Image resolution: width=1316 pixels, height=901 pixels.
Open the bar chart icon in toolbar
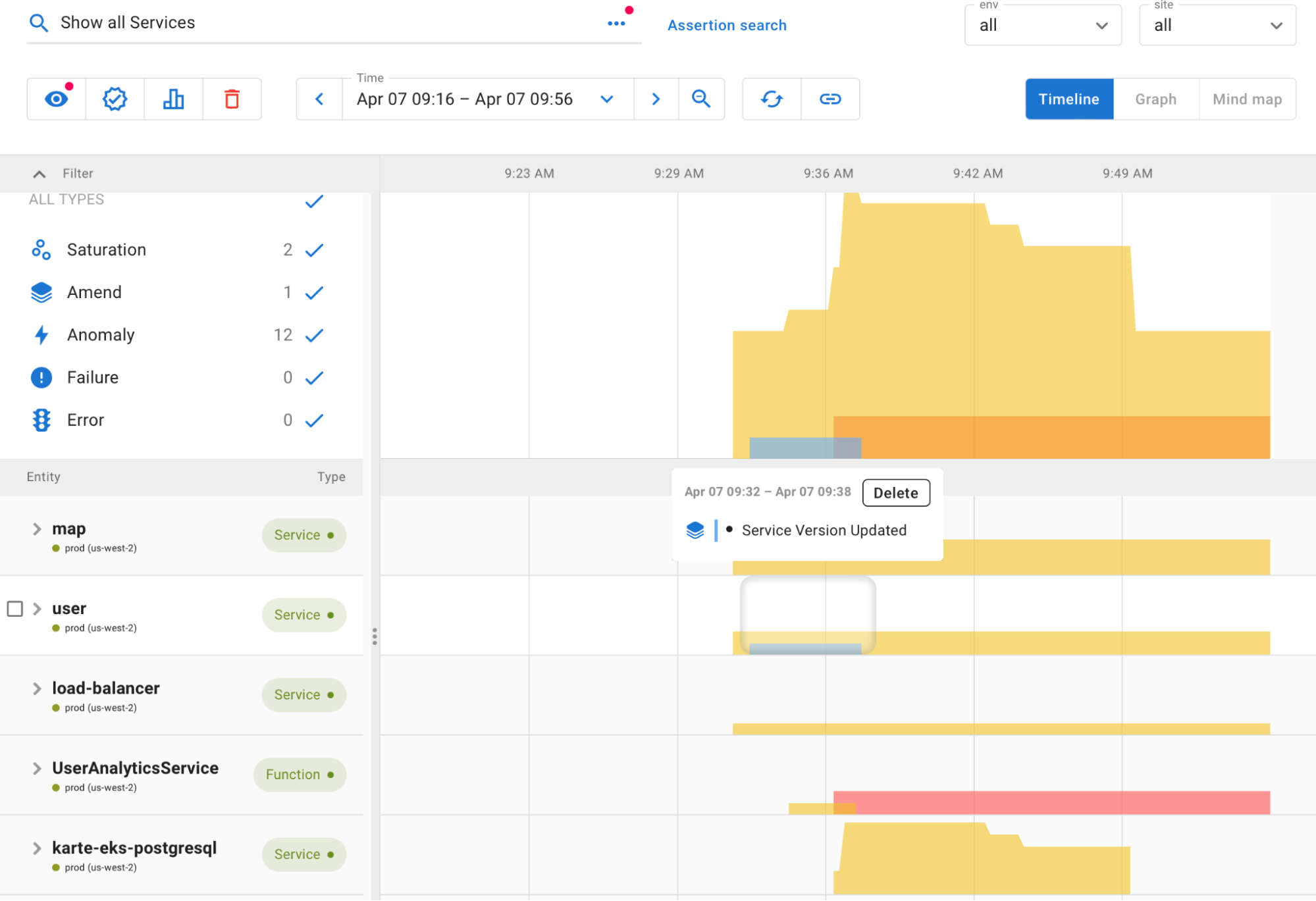(x=173, y=99)
